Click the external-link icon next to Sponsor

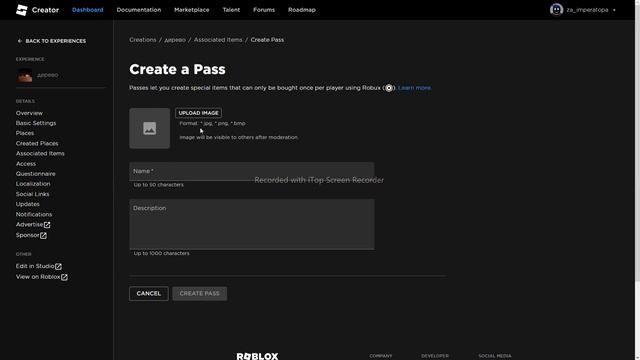[43, 236]
